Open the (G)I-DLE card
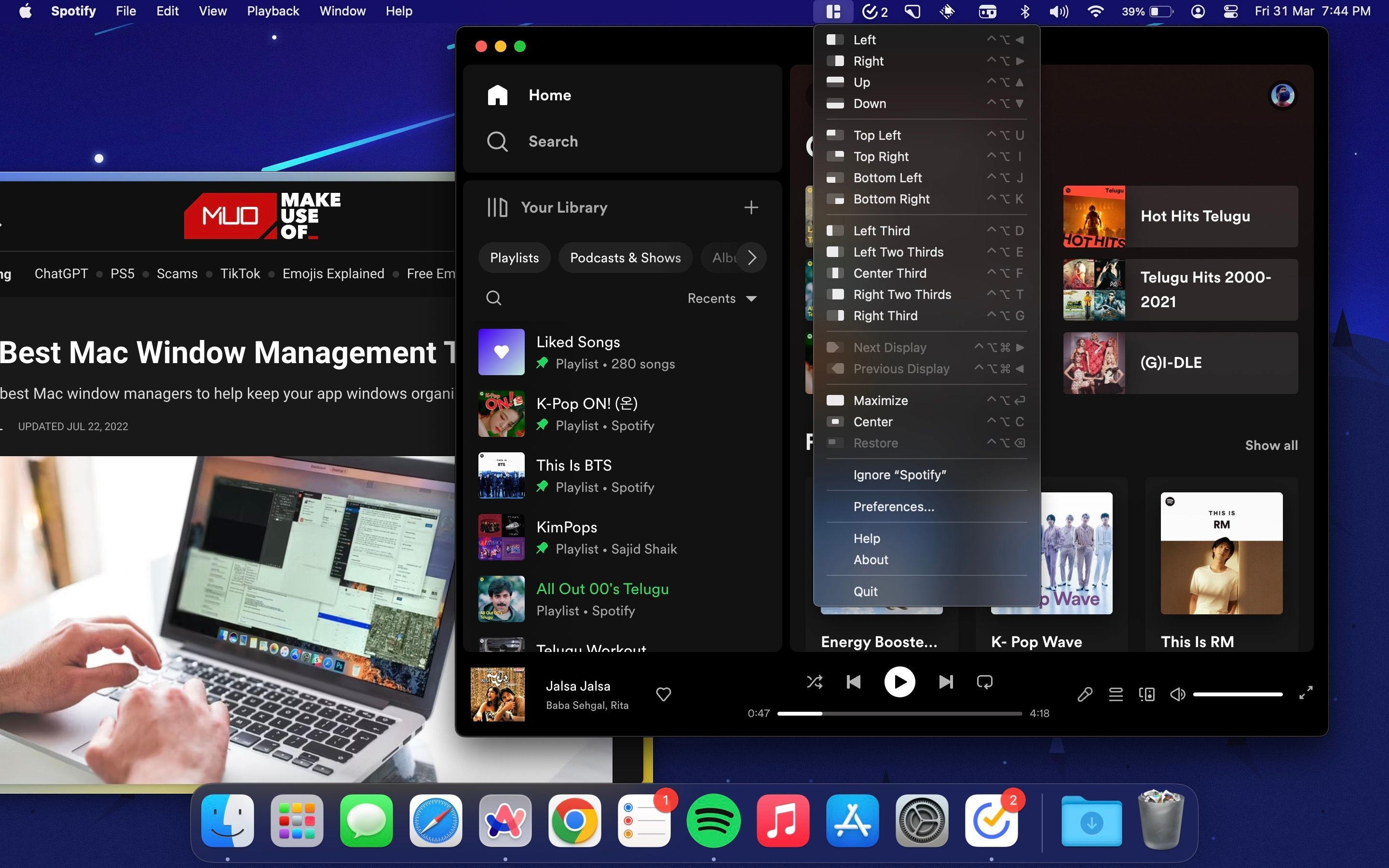 point(1180,363)
